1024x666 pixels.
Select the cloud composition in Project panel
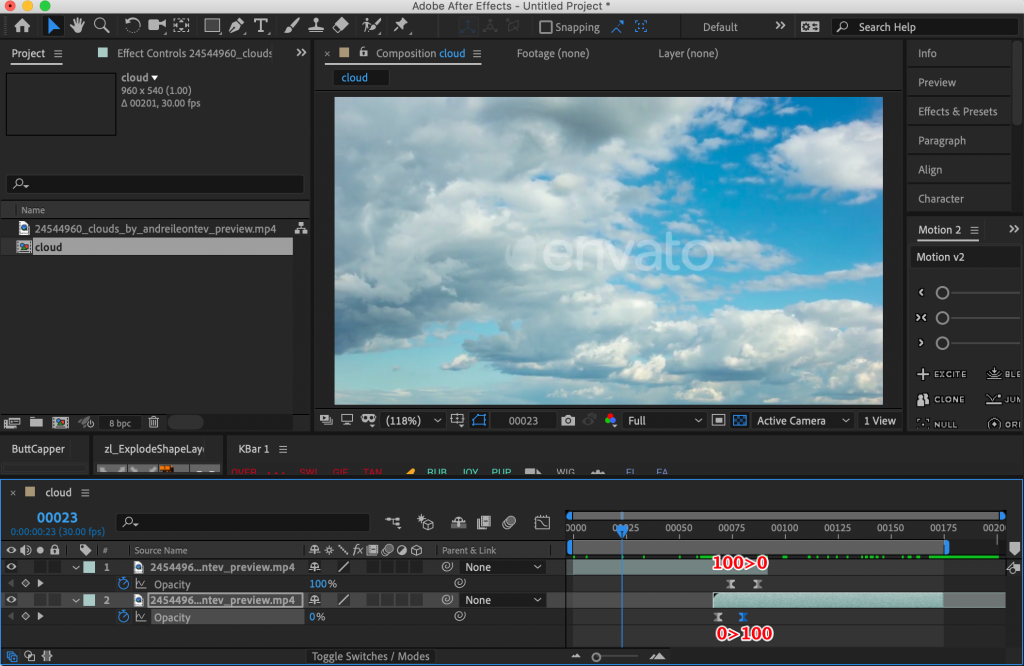48,247
